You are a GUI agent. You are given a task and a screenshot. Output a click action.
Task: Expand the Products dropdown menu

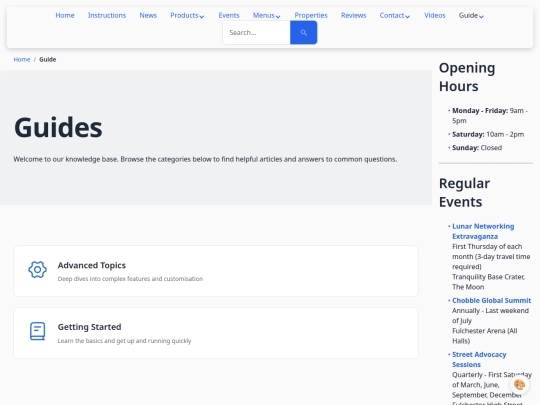pos(187,15)
